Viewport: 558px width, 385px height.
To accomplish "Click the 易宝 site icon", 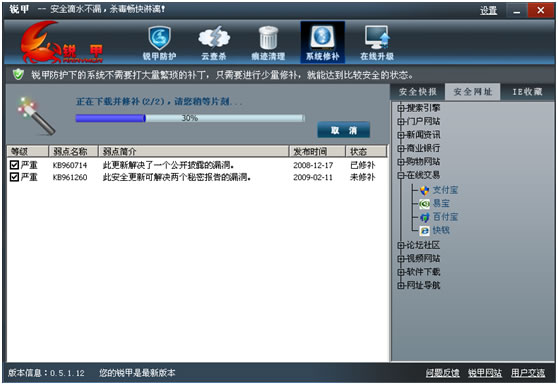I will (x=425, y=204).
